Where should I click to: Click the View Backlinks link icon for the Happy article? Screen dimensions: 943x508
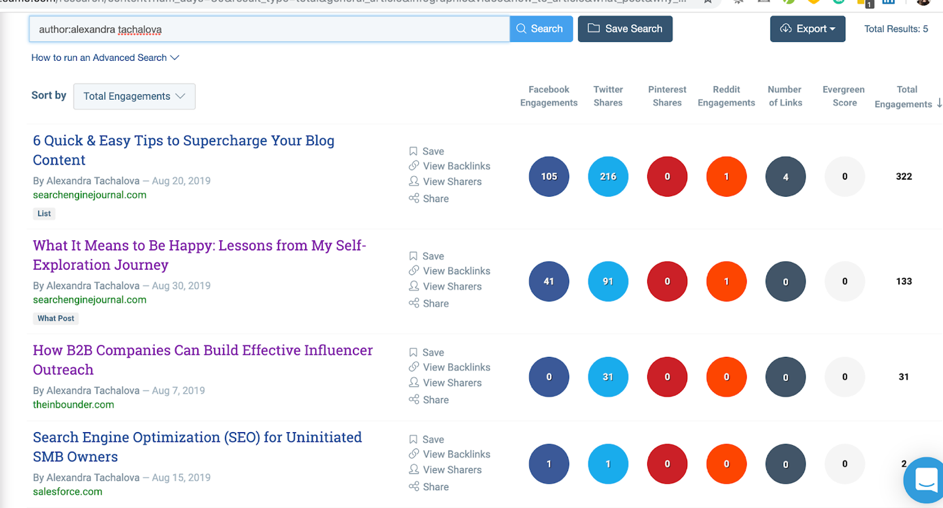413,271
